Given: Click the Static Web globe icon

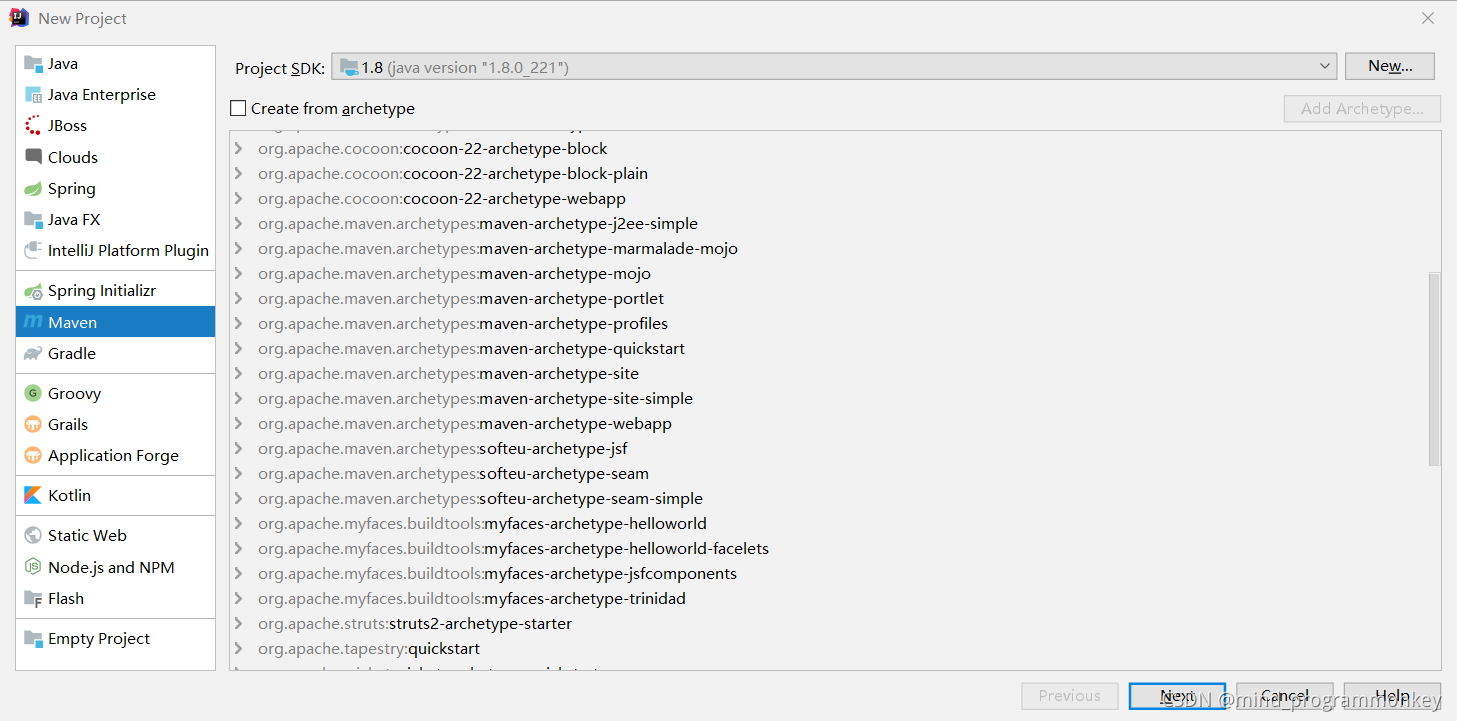Looking at the screenshot, I should click(33, 536).
